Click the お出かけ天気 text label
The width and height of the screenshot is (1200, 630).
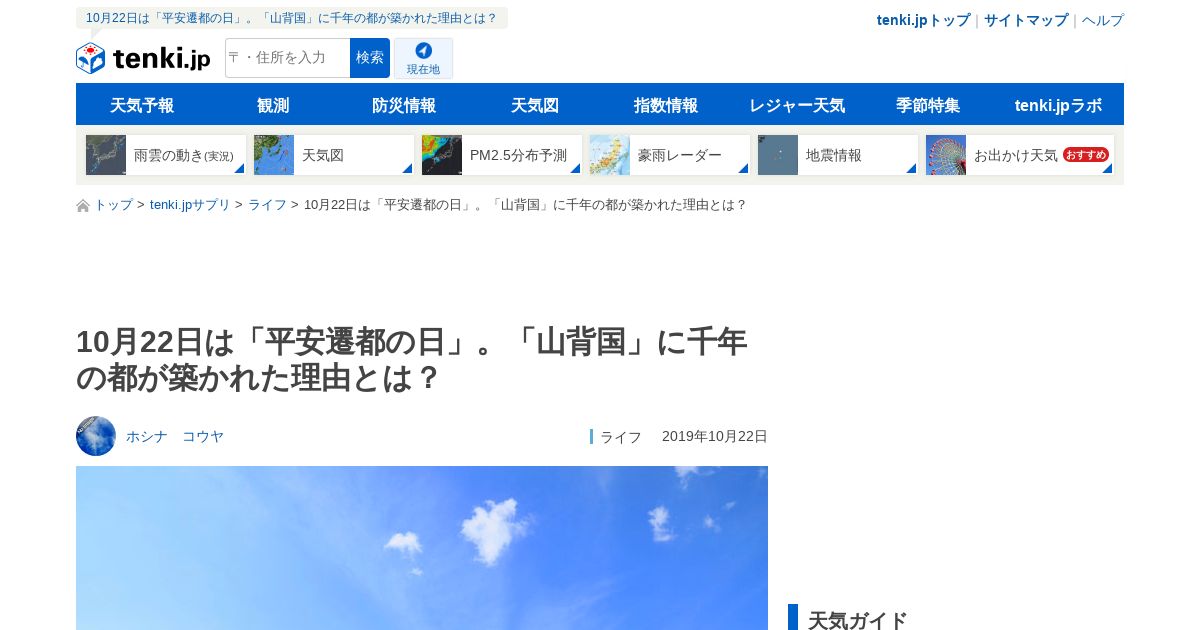click(x=1016, y=156)
